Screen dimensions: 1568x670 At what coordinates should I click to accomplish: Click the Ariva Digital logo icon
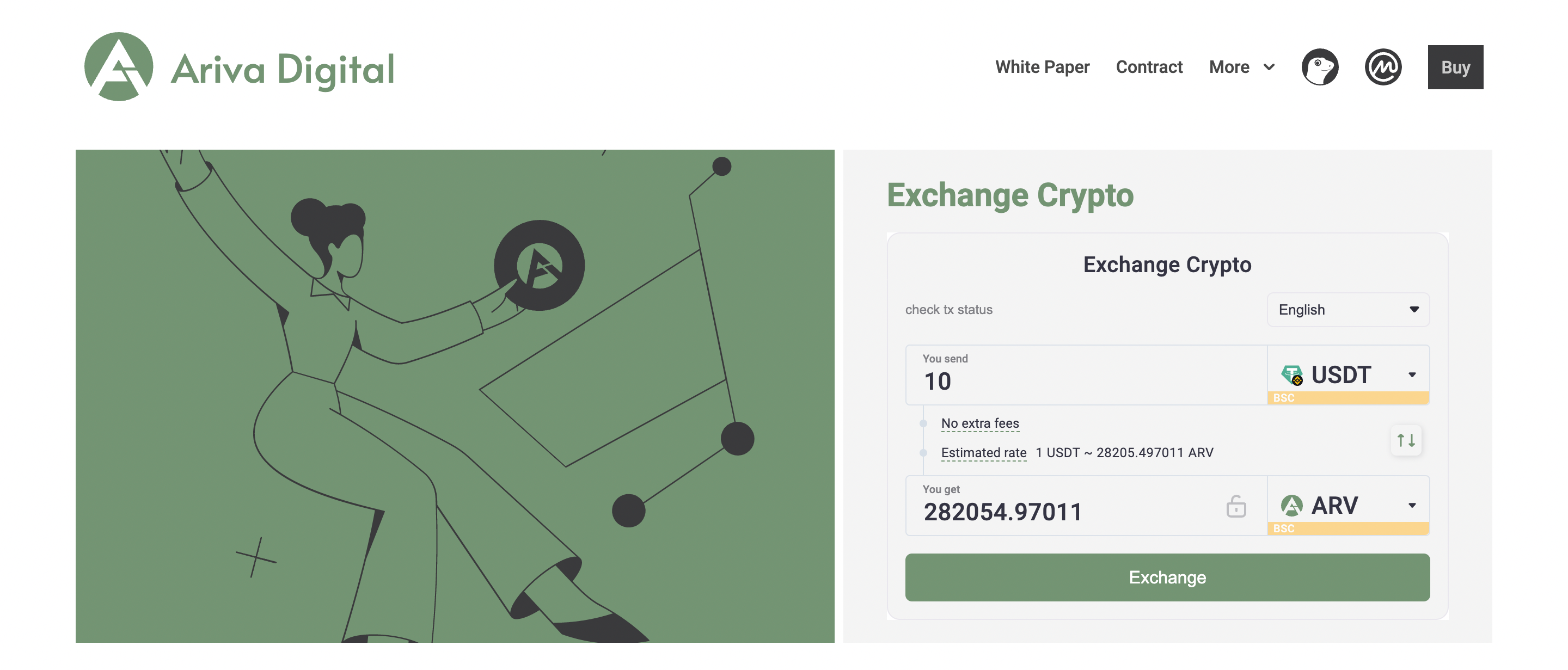click(x=119, y=67)
